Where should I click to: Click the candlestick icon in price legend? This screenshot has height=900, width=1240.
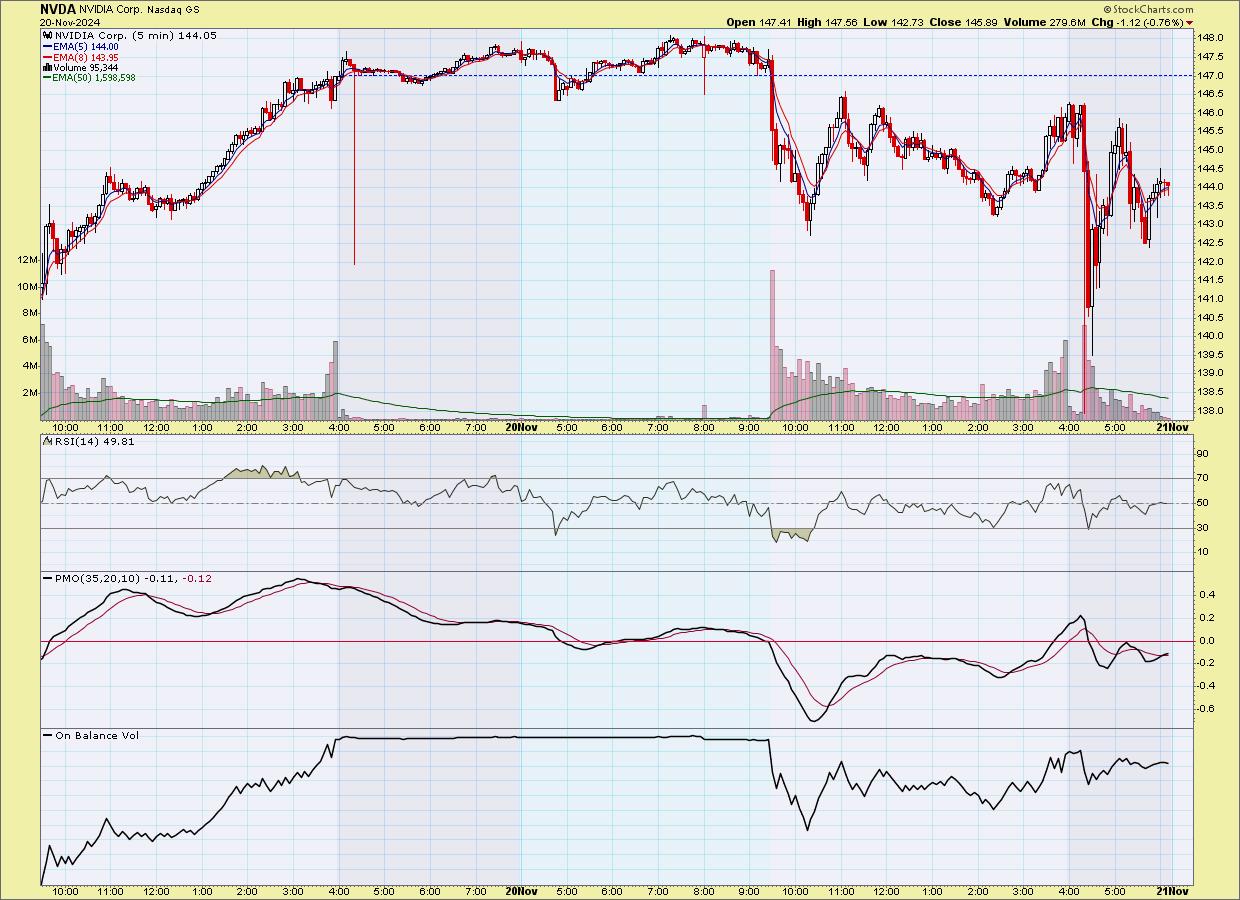pos(47,35)
